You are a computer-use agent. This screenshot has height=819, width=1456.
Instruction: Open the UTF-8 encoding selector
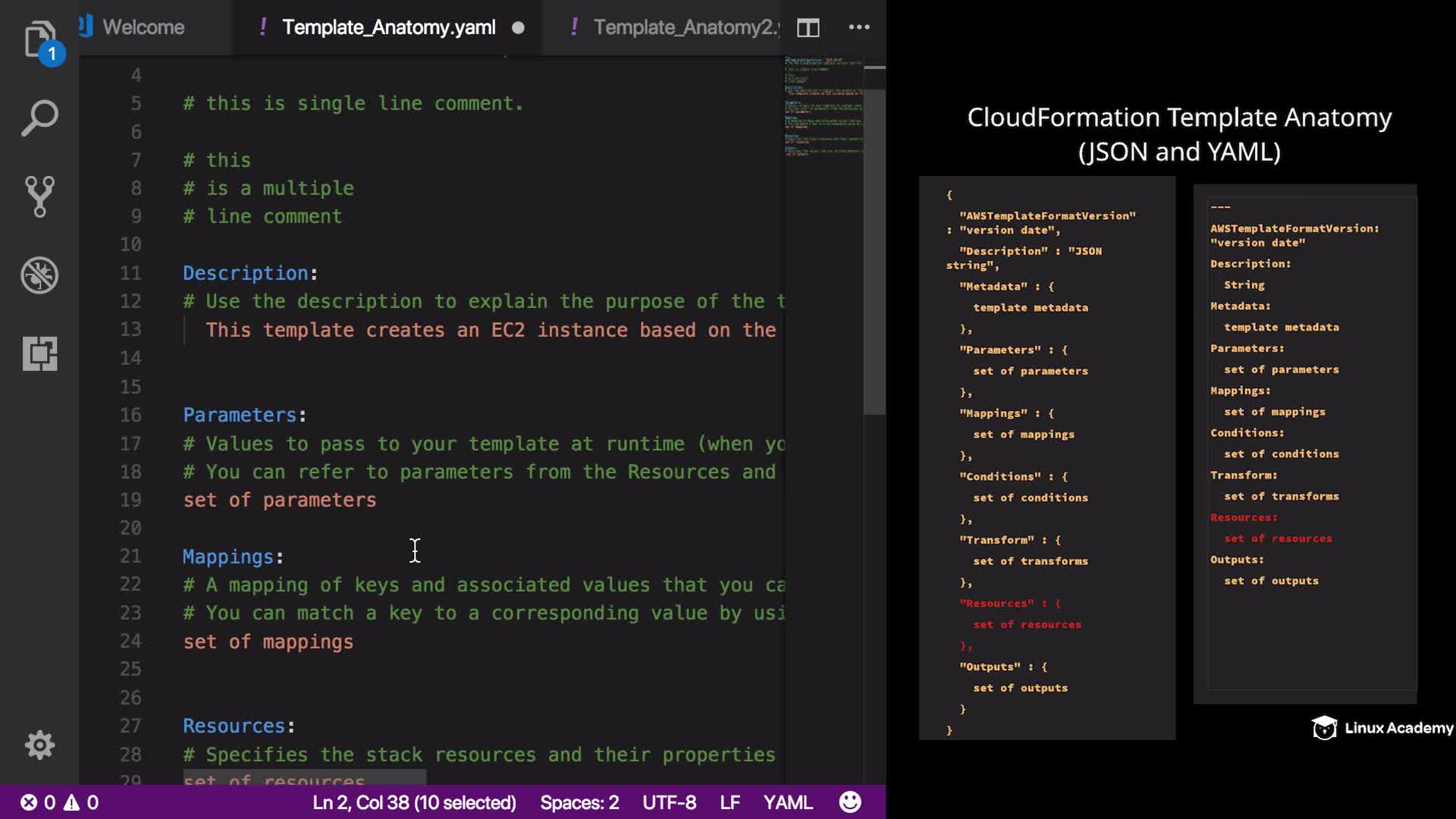669,802
